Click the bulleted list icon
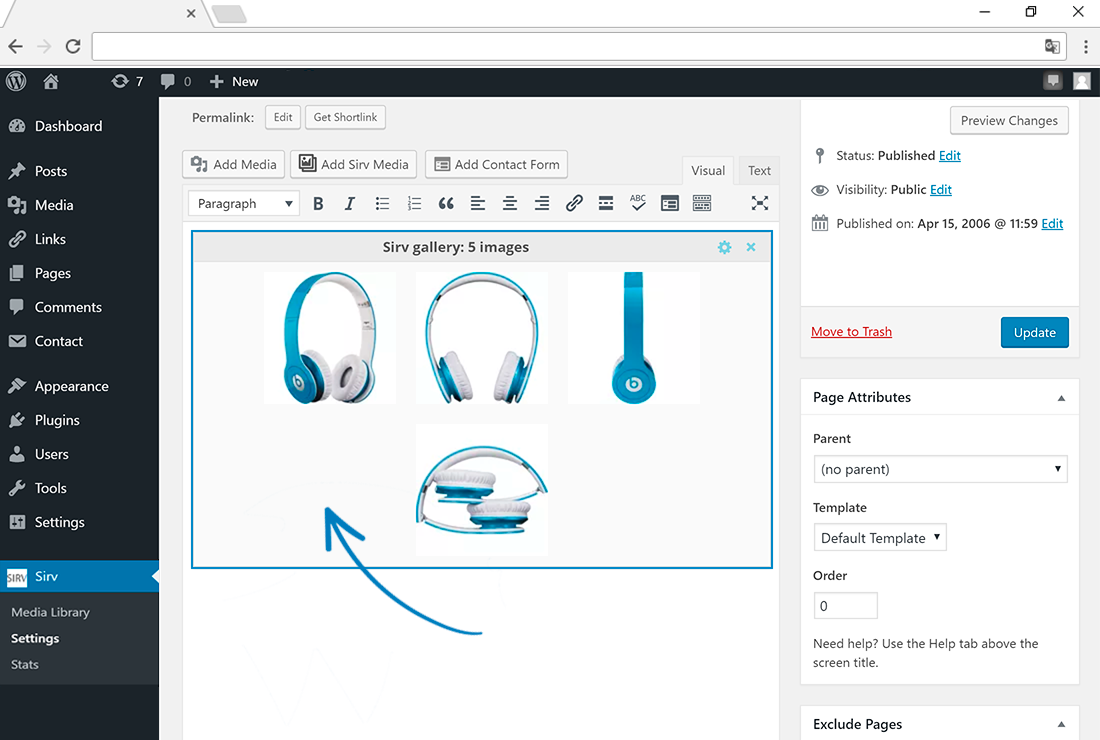 pos(382,204)
